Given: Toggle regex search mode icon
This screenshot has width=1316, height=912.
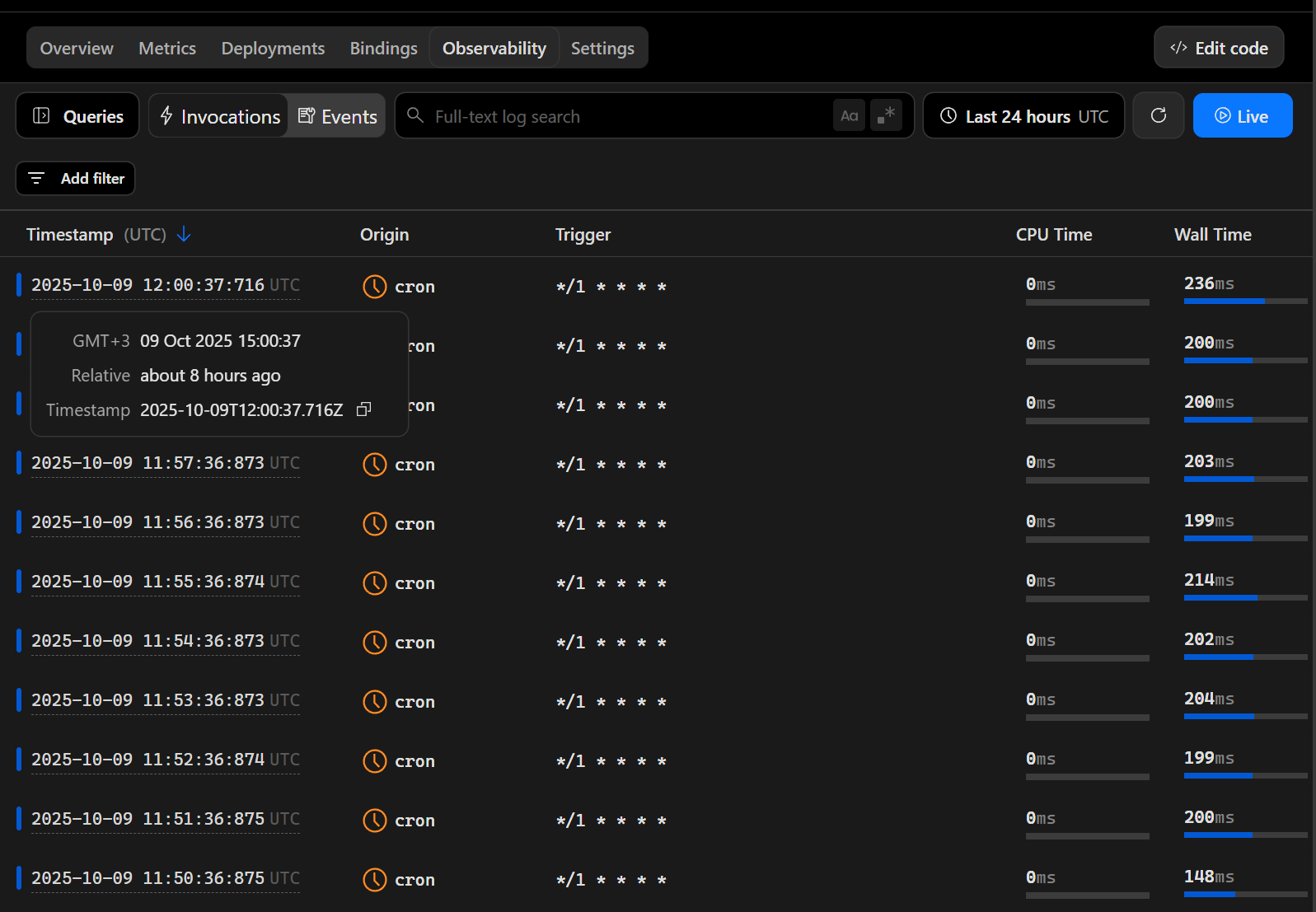Looking at the screenshot, I should click(x=886, y=116).
